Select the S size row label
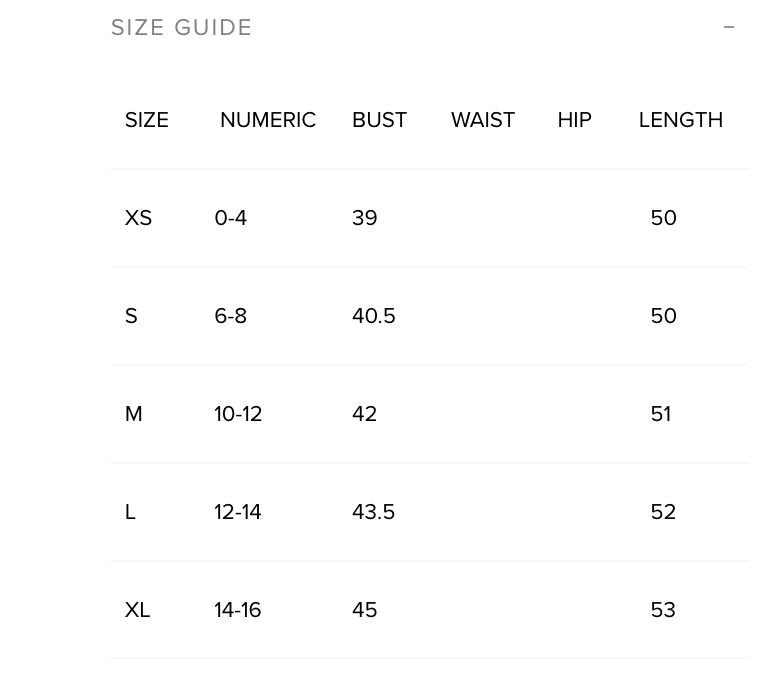 tap(131, 316)
